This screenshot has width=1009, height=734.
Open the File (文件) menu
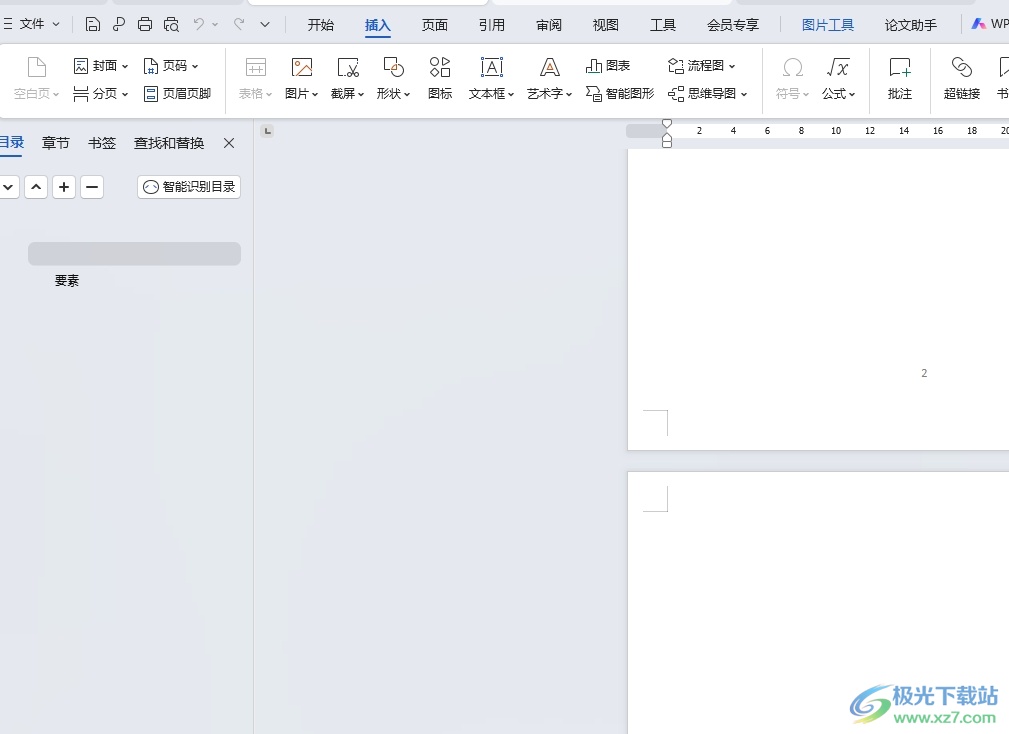point(32,24)
